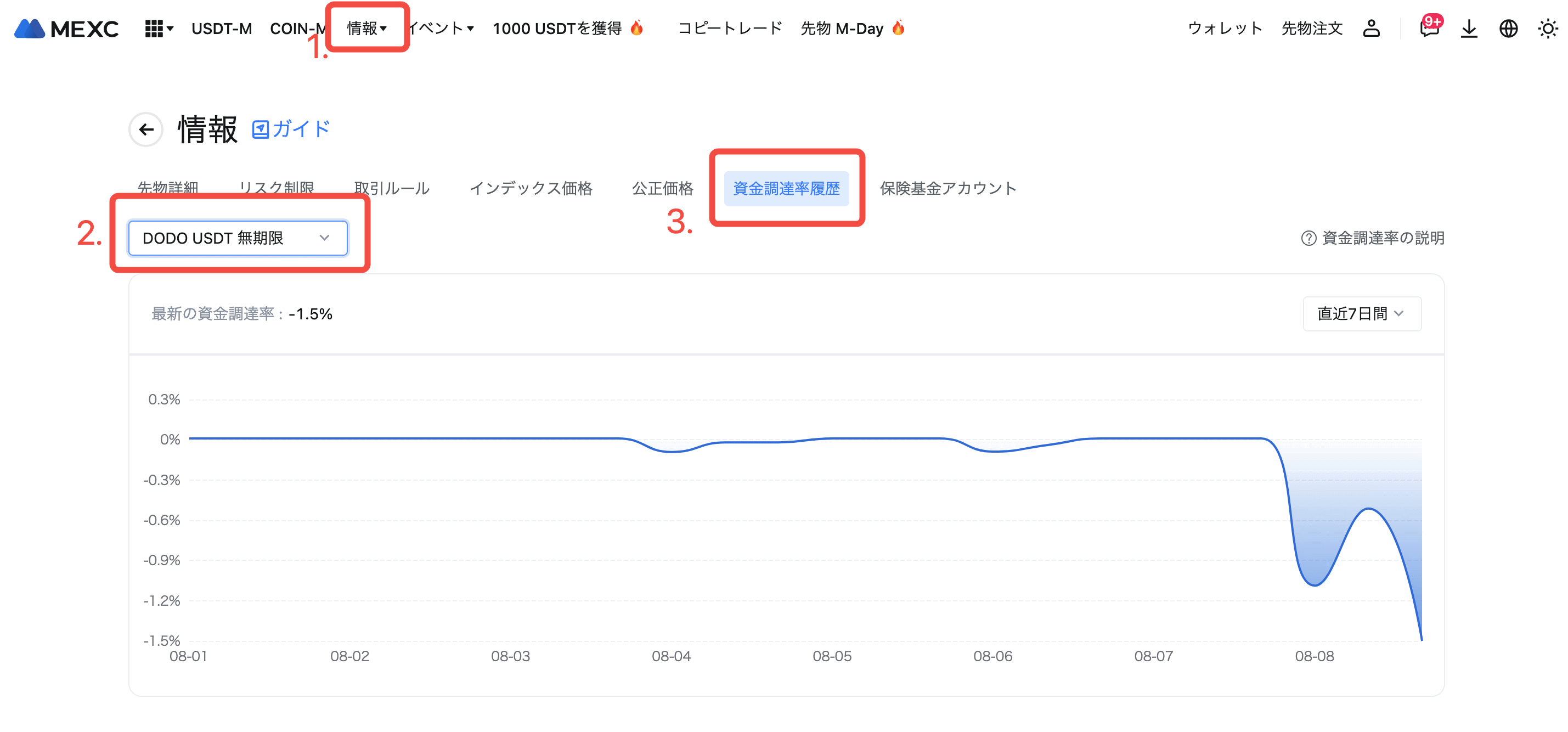Expand the イベント menu
Image resolution: width=1568 pixels, height=732 pixels.
[441, 29]
